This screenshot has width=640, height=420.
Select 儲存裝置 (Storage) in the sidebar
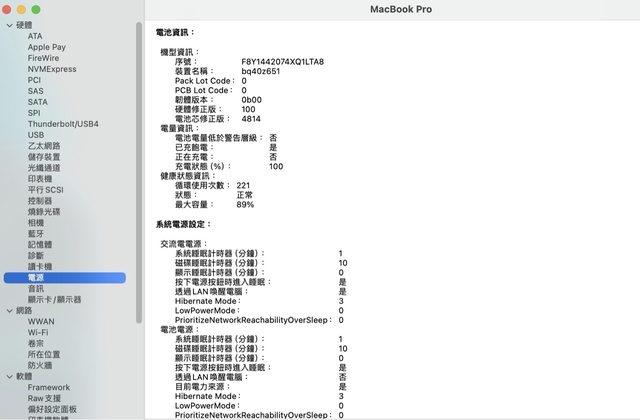tap(45, 157)
